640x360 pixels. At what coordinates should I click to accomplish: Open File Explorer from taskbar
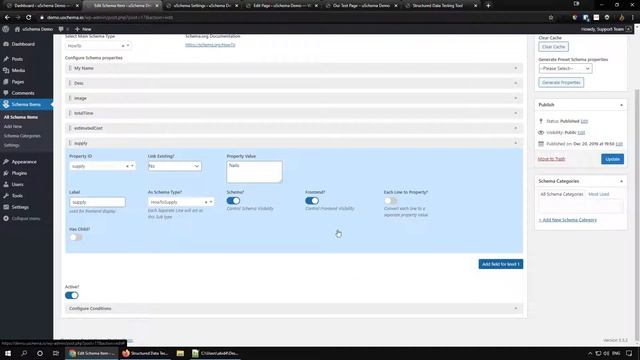click(x=180, y=353)
